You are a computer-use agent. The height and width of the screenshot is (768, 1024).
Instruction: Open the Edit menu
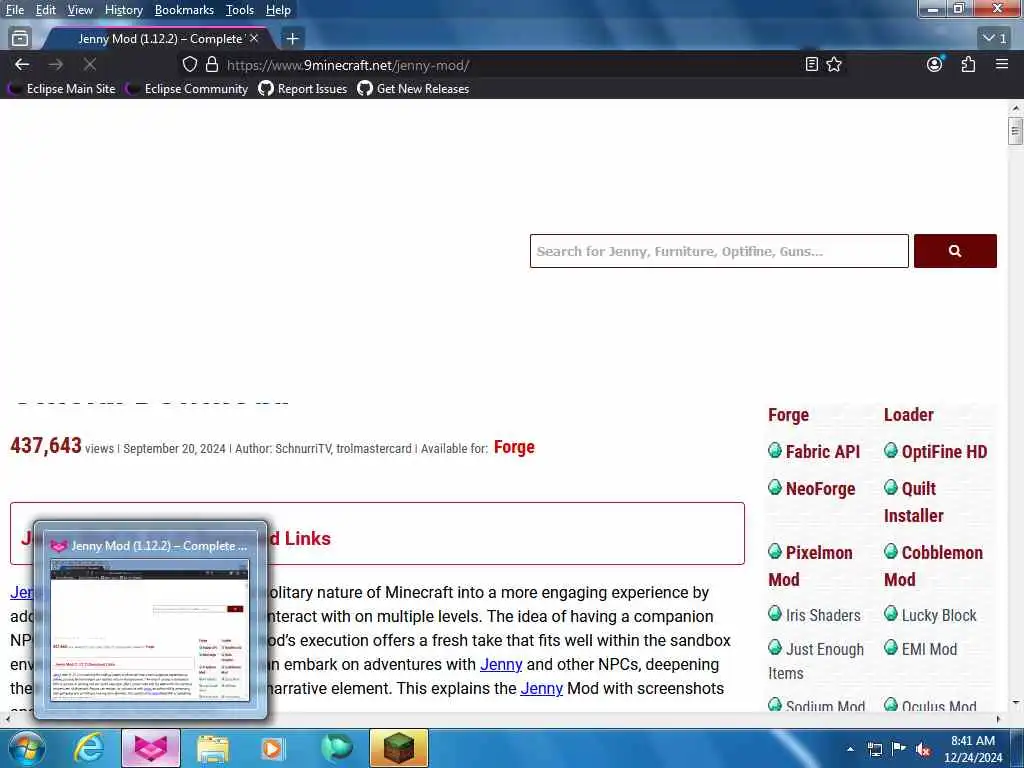46,10
